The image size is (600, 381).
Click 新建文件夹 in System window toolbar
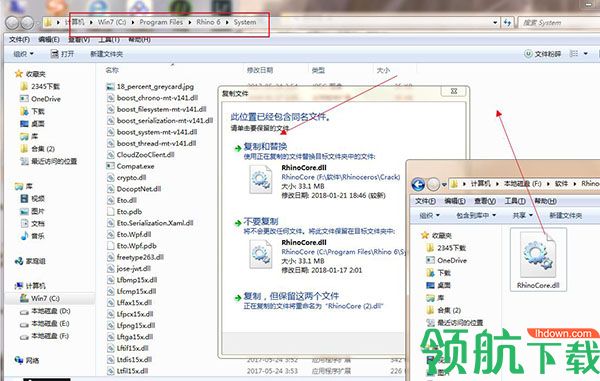[106, 54]
